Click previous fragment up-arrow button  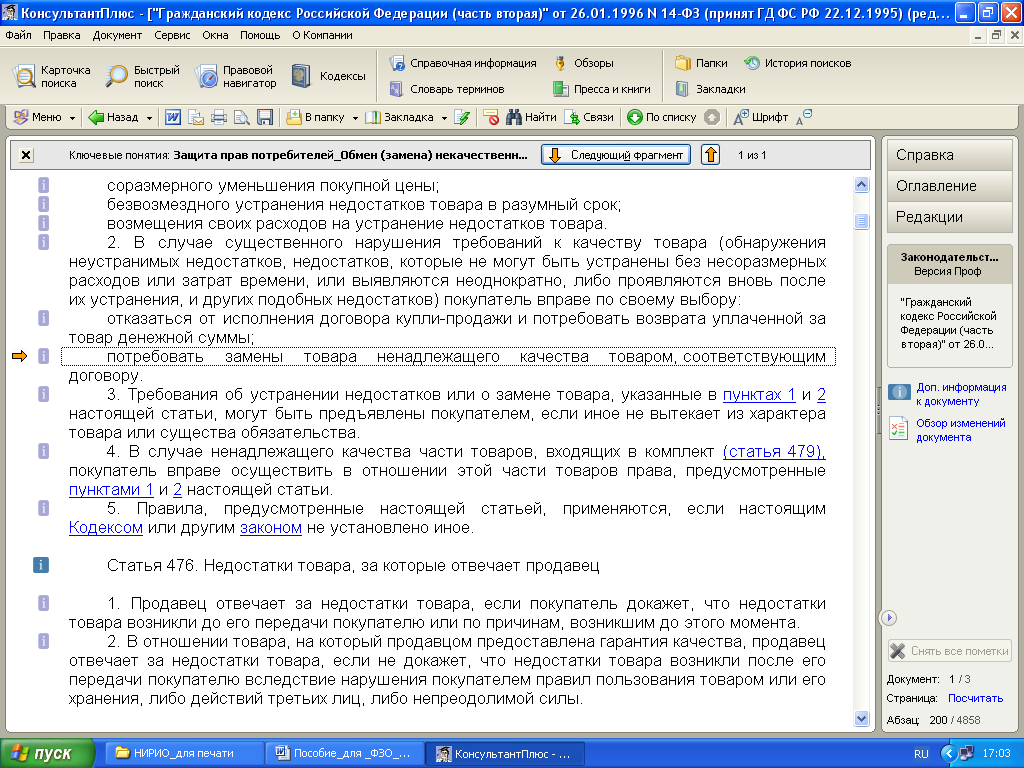tap(711, 155)
